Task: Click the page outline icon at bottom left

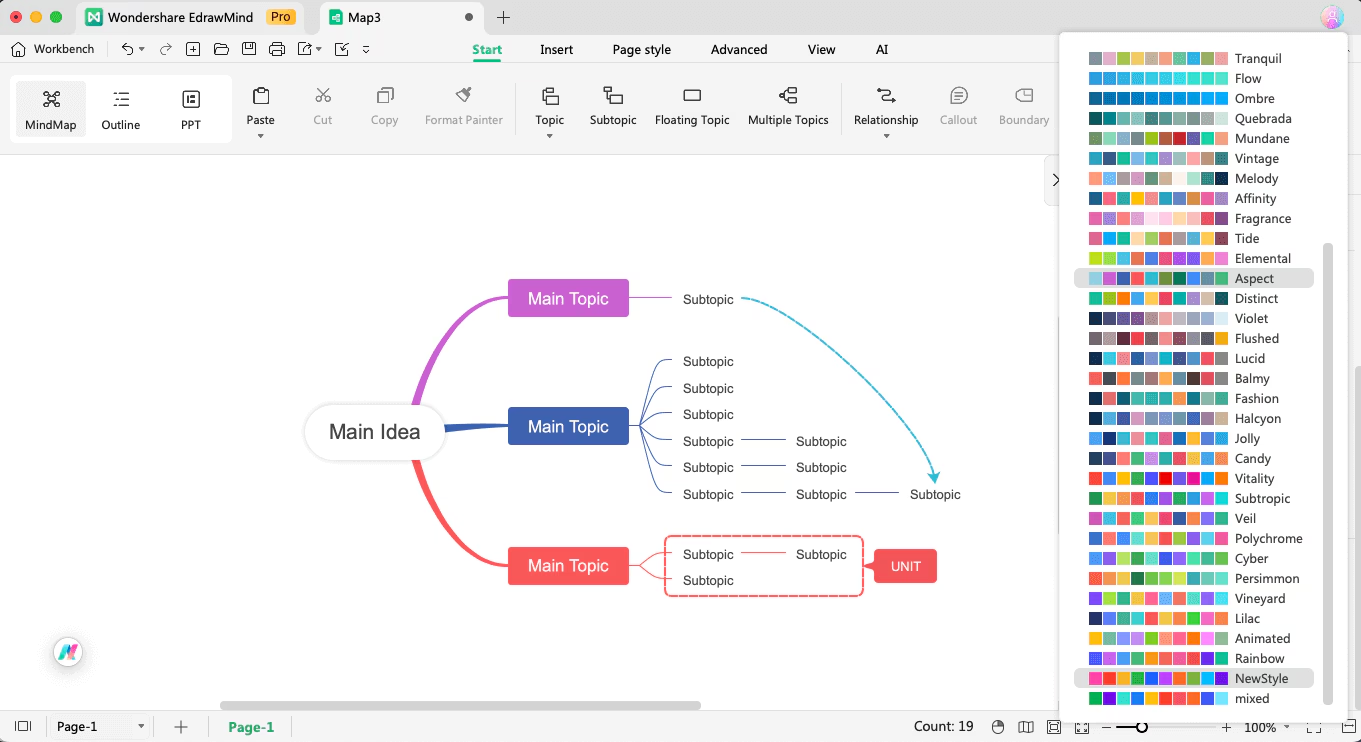Action: pos(23,727)
